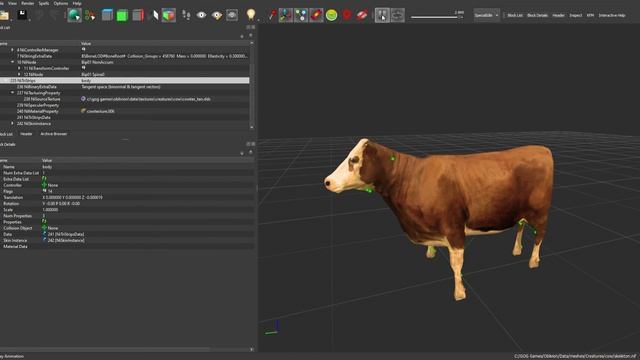Click the Header toolbar button
This screenshot has height=360, width=640.
click(x=558, y=16)
